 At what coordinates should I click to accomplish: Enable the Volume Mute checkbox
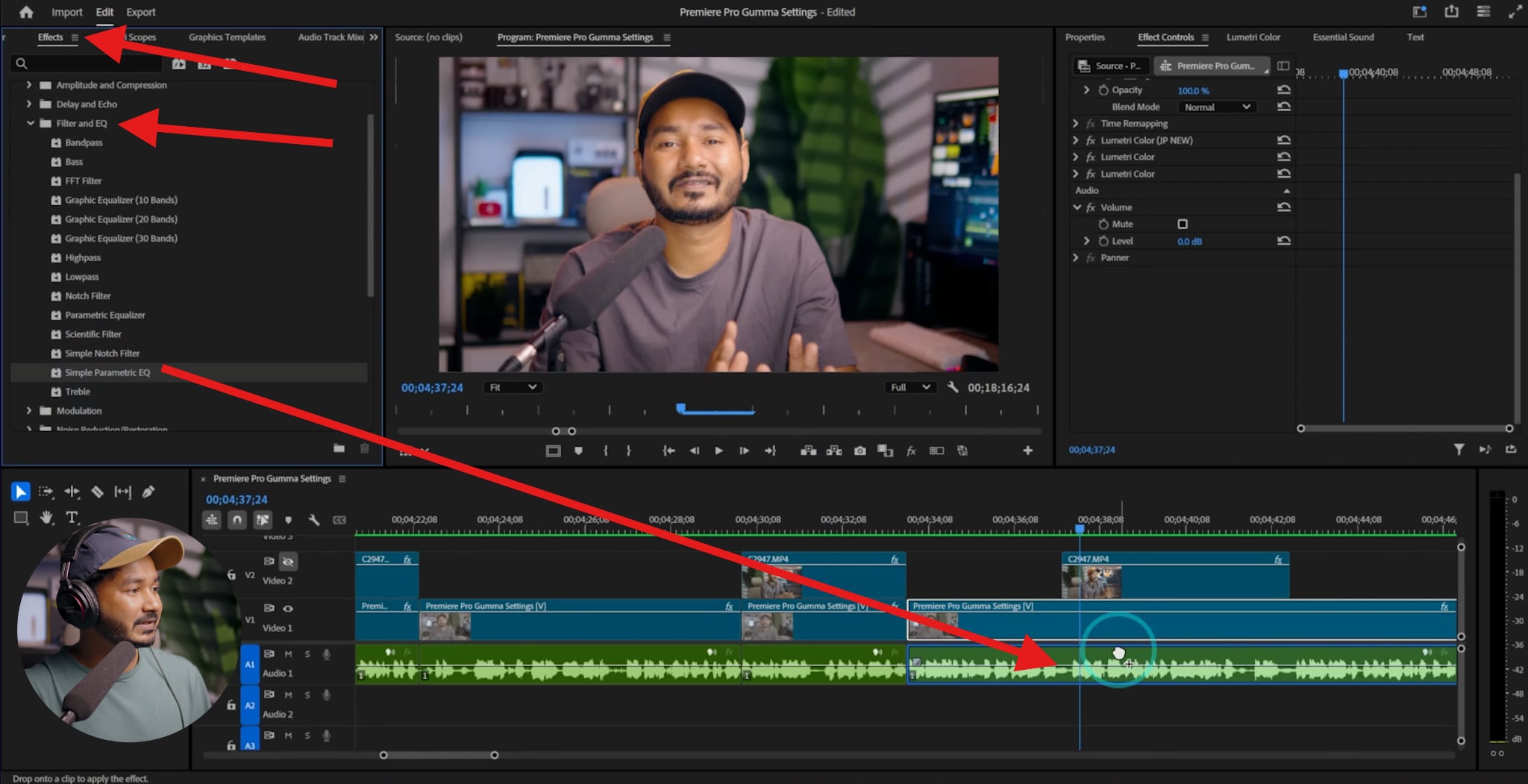pos(1183,224)
